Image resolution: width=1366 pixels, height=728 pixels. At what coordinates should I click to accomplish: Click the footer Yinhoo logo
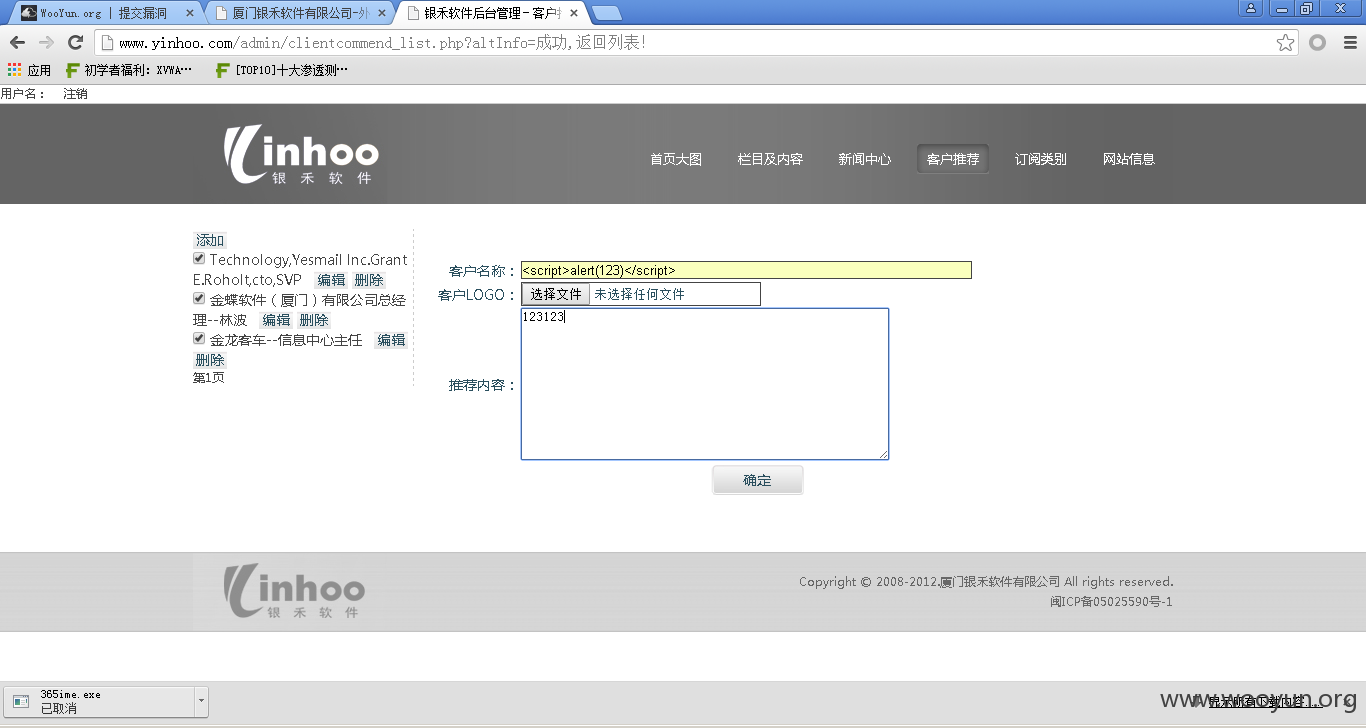pos(294,591)
